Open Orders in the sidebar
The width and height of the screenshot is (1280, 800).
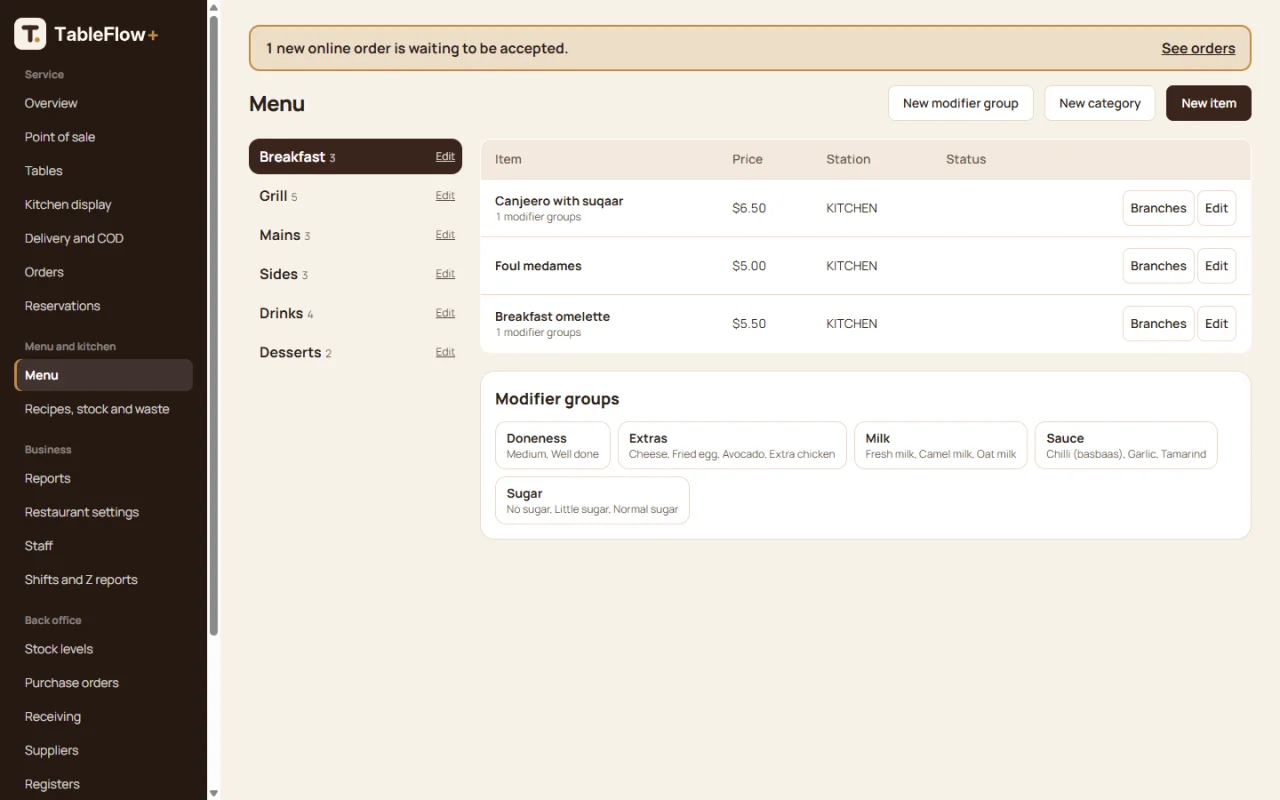click(x=103, y=272)
